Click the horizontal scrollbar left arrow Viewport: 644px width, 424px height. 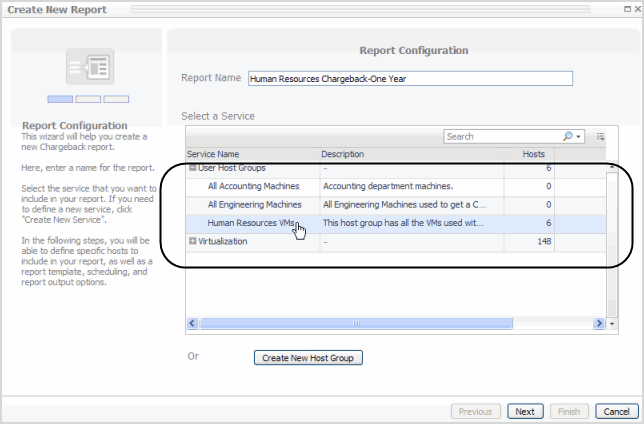tap(192, 323)
